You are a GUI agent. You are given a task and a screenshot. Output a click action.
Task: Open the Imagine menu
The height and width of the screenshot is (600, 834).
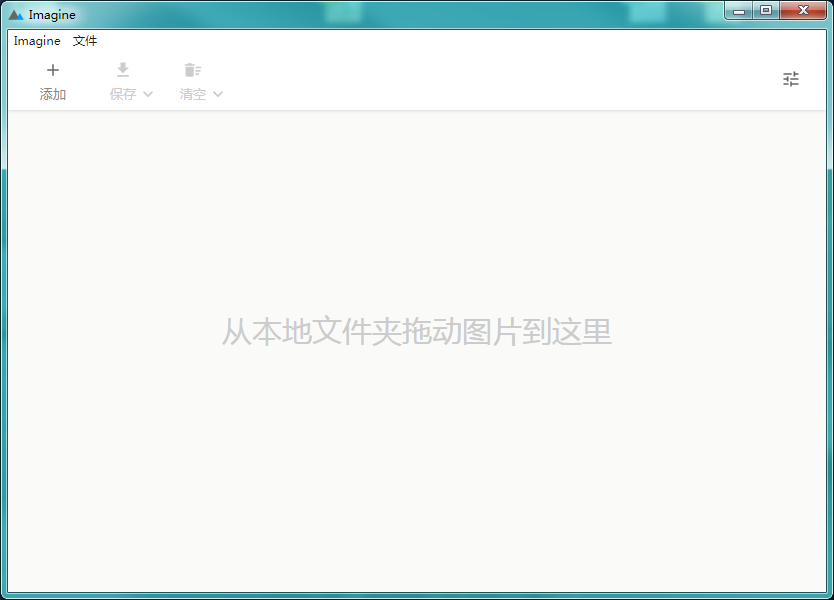tap(36, 41)
